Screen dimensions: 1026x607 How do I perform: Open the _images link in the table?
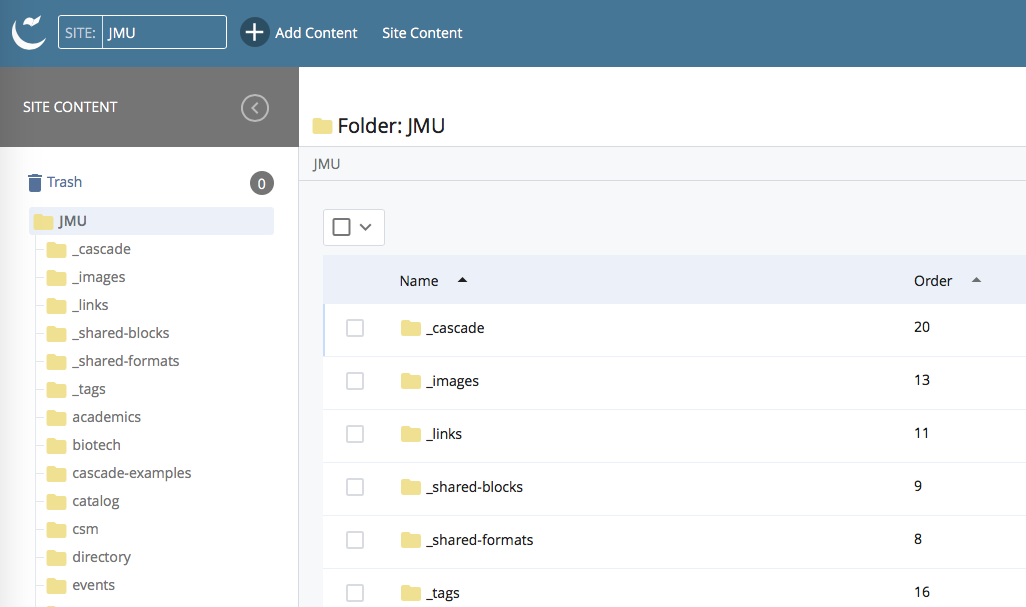[x=453, y=381]
